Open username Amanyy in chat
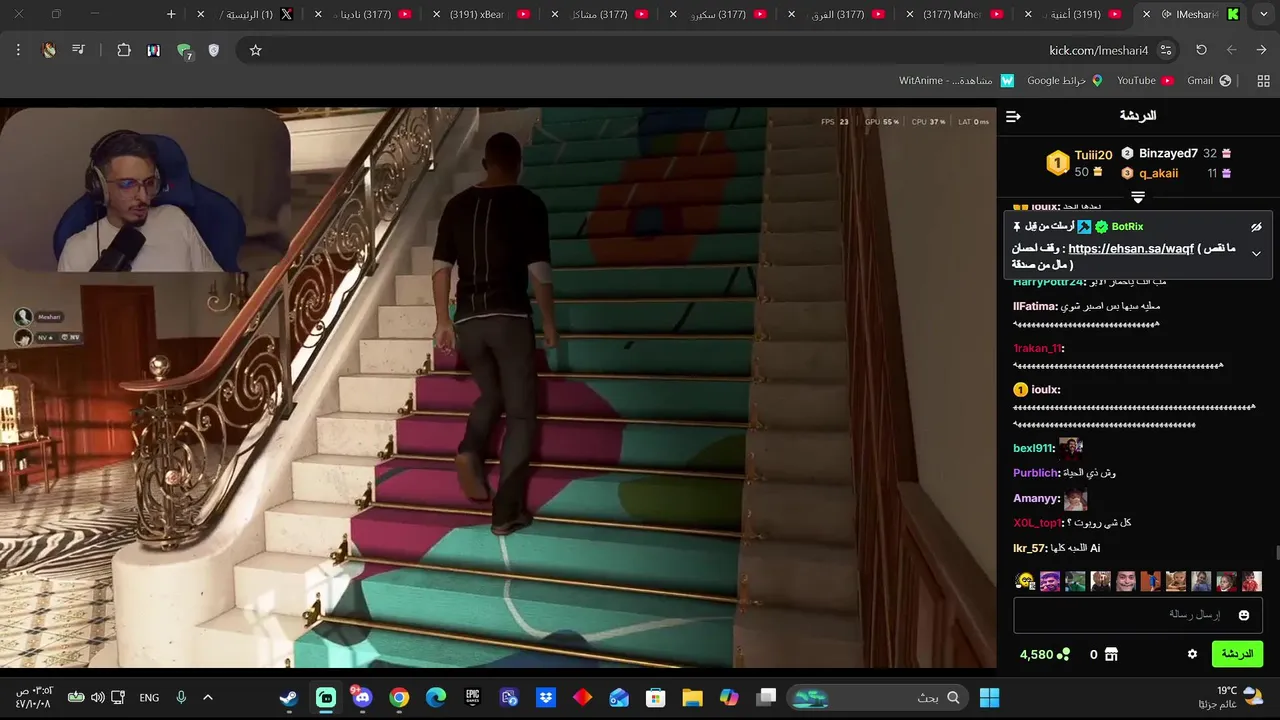 point(1036,498)
